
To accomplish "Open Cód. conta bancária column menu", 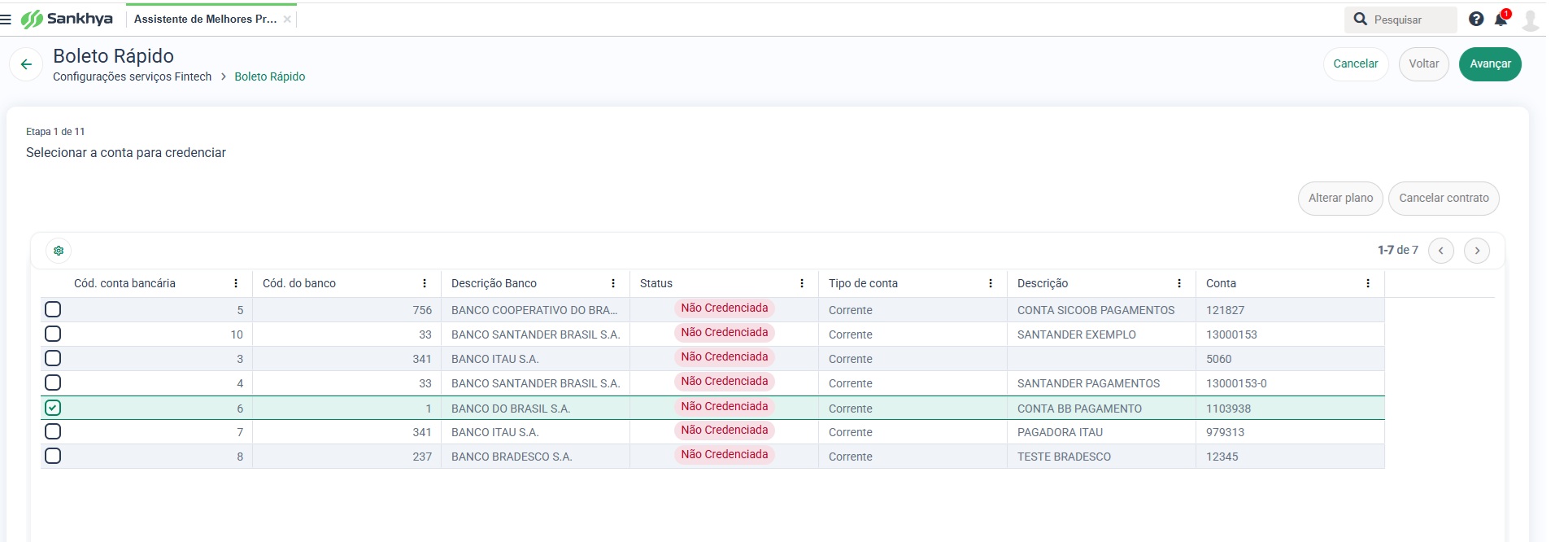I will 236,283.
